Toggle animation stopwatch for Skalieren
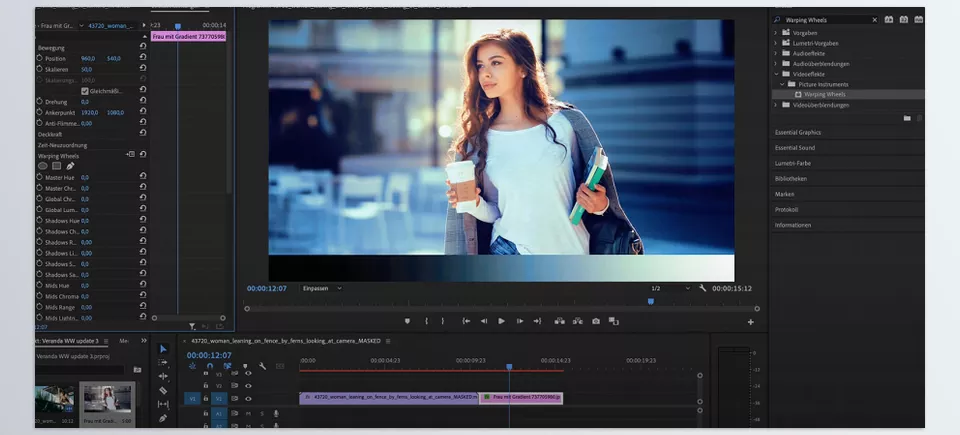 [40, 69]
